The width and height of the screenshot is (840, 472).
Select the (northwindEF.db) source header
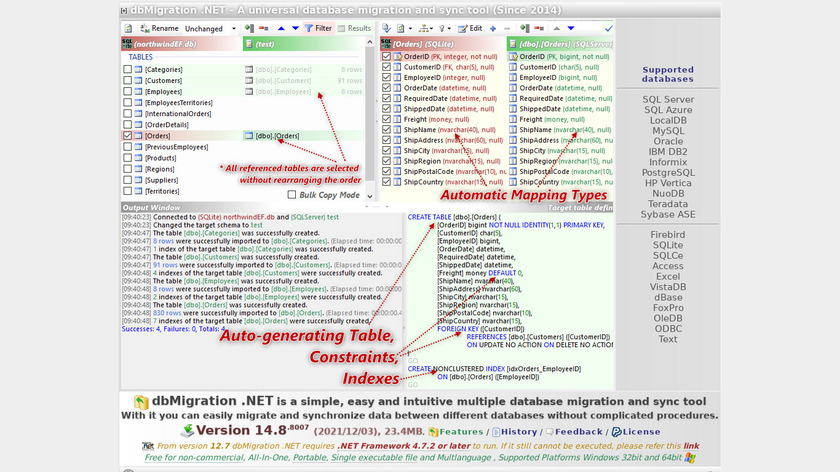[182, 44]
